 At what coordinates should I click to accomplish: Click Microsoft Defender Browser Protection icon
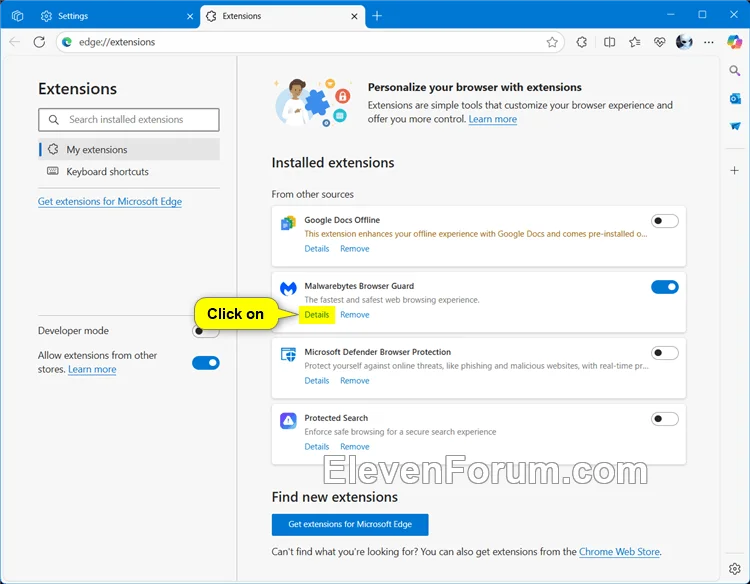coord(288,355)
